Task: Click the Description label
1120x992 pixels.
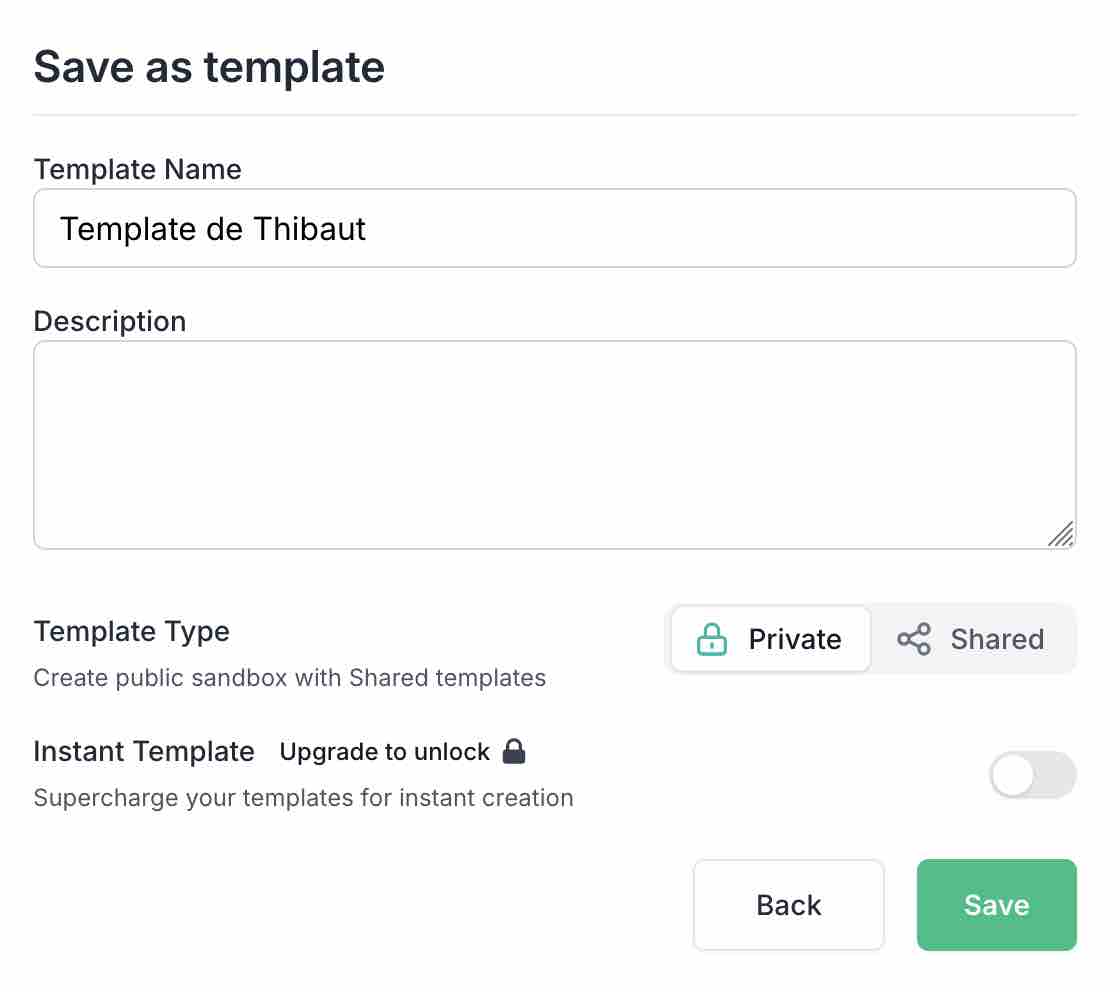Action: point(110,321)
